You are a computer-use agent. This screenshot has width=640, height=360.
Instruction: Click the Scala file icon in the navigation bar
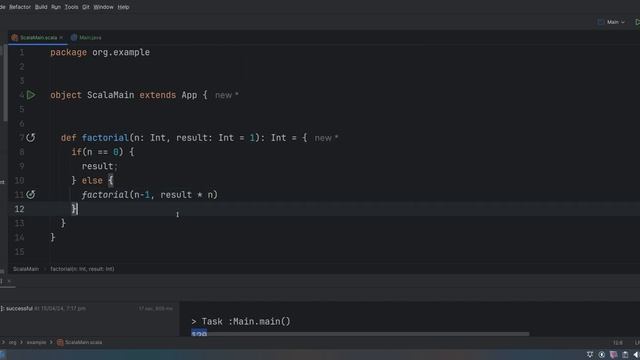pos(60,342)
